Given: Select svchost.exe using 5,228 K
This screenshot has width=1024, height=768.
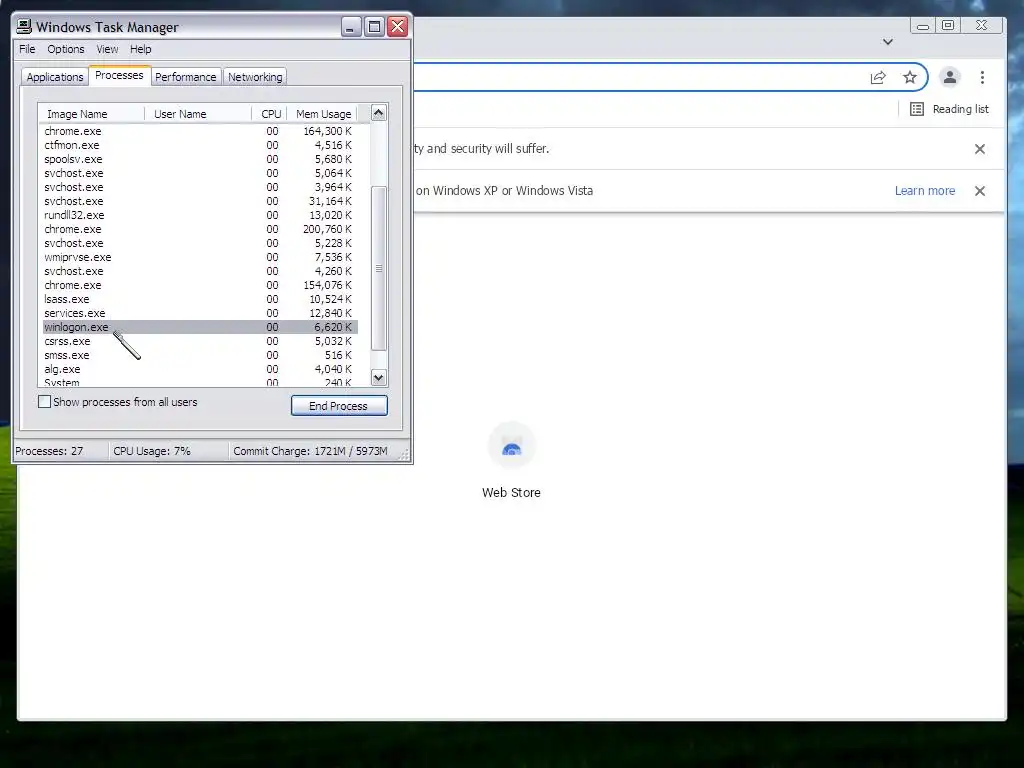Looking at the screenshot, I should click(199, 243).
